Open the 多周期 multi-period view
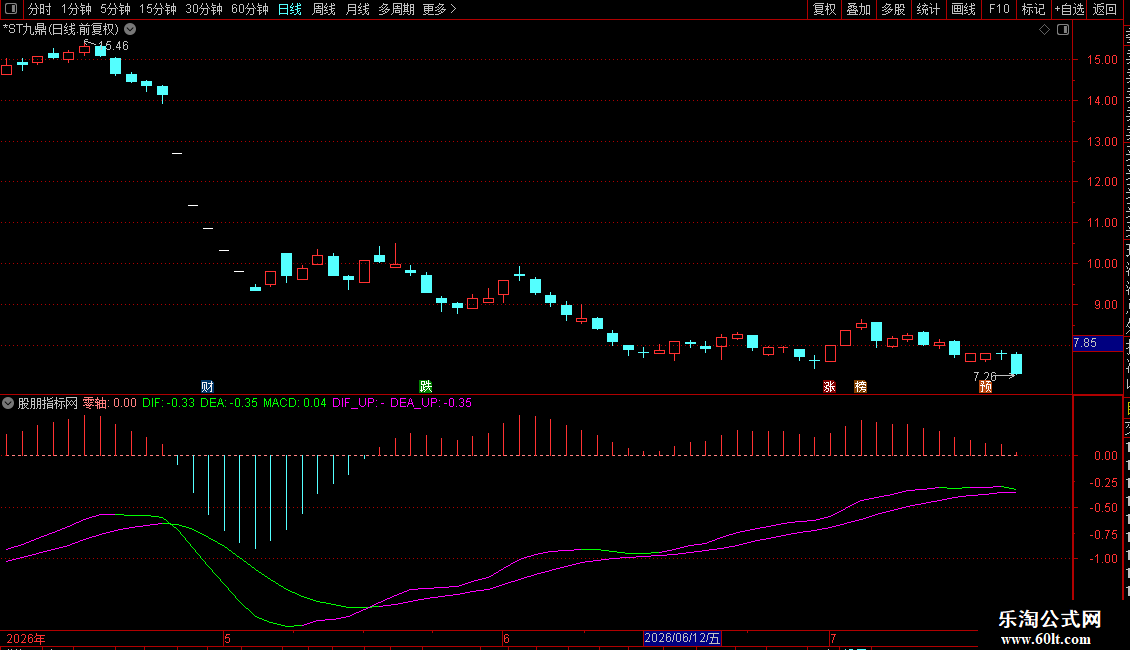The height and width of the screenshot is (650, 1130). [x=396, y=9]
